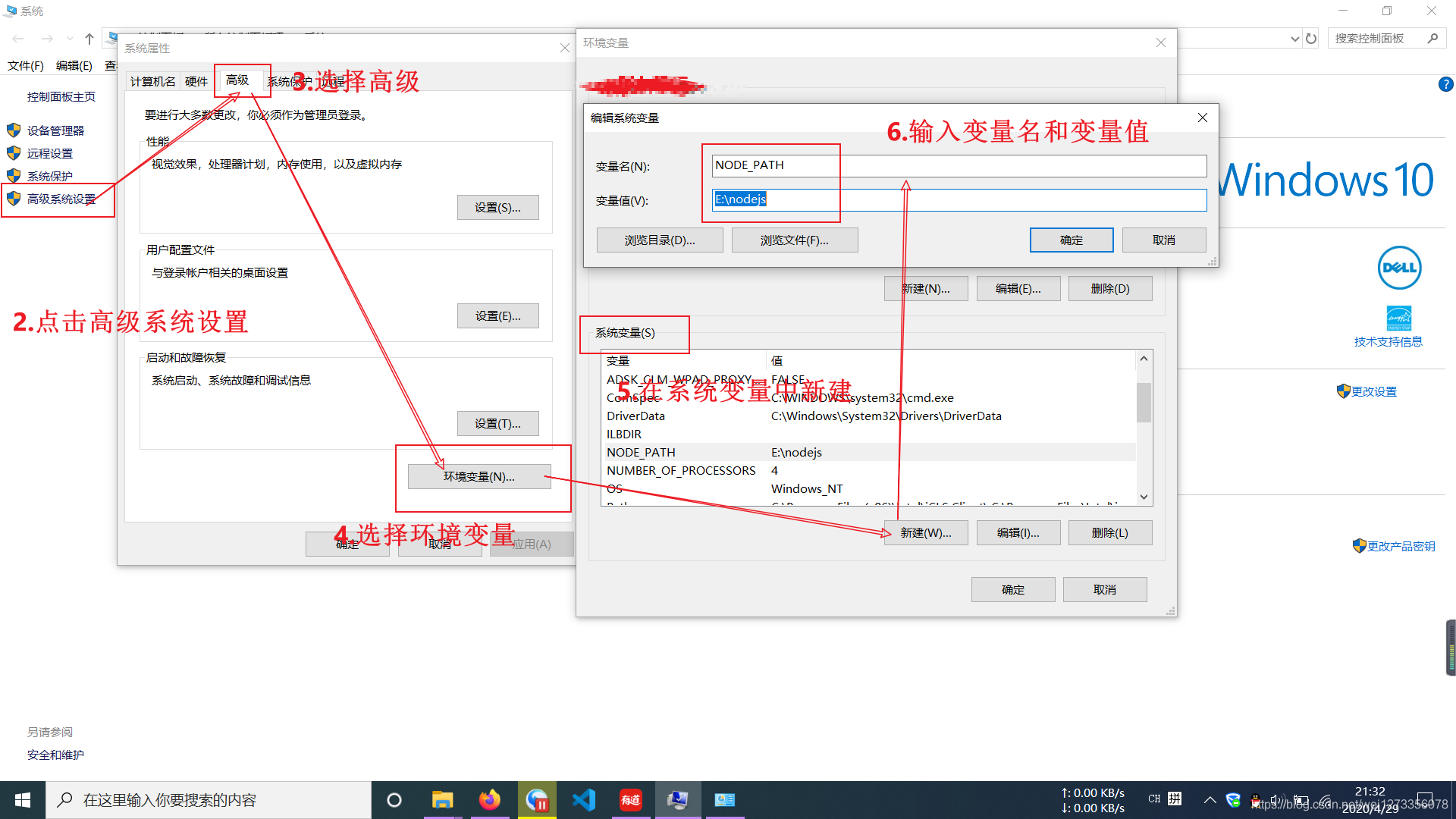
Task: Click 浏览文件(F)... button
Action: (x=795, y=240)
